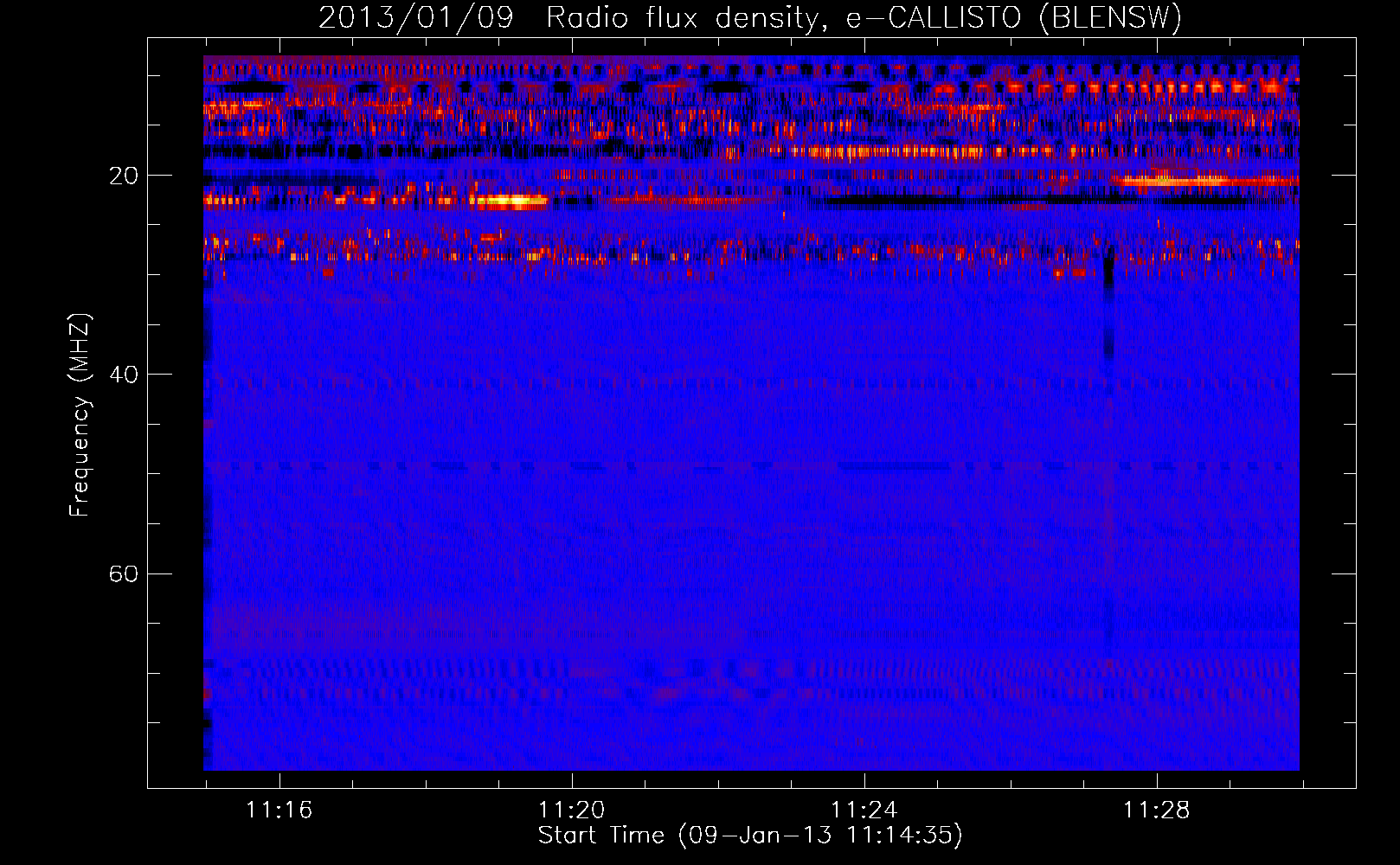Click the 60 frequency tick label
1400x865 pixels.
124,574
